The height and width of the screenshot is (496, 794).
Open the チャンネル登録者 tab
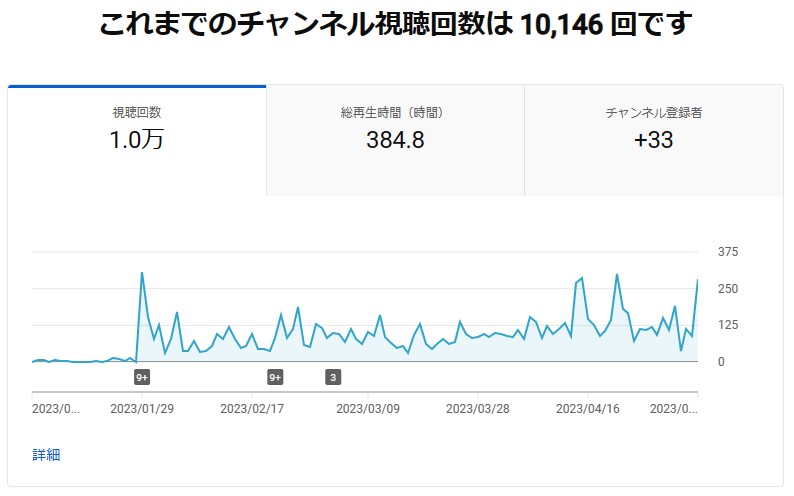coord(654,141)
